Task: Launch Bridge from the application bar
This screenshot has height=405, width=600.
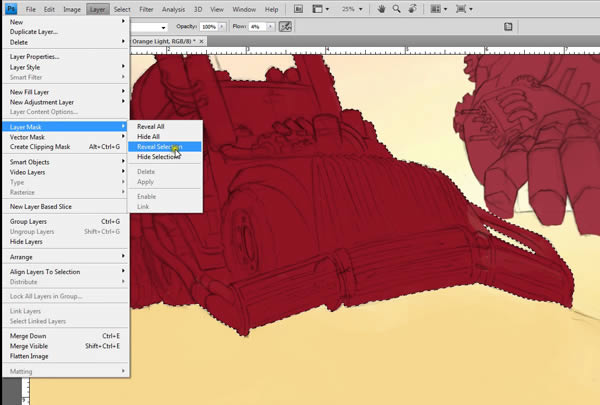Action: (x=298, y=9)
